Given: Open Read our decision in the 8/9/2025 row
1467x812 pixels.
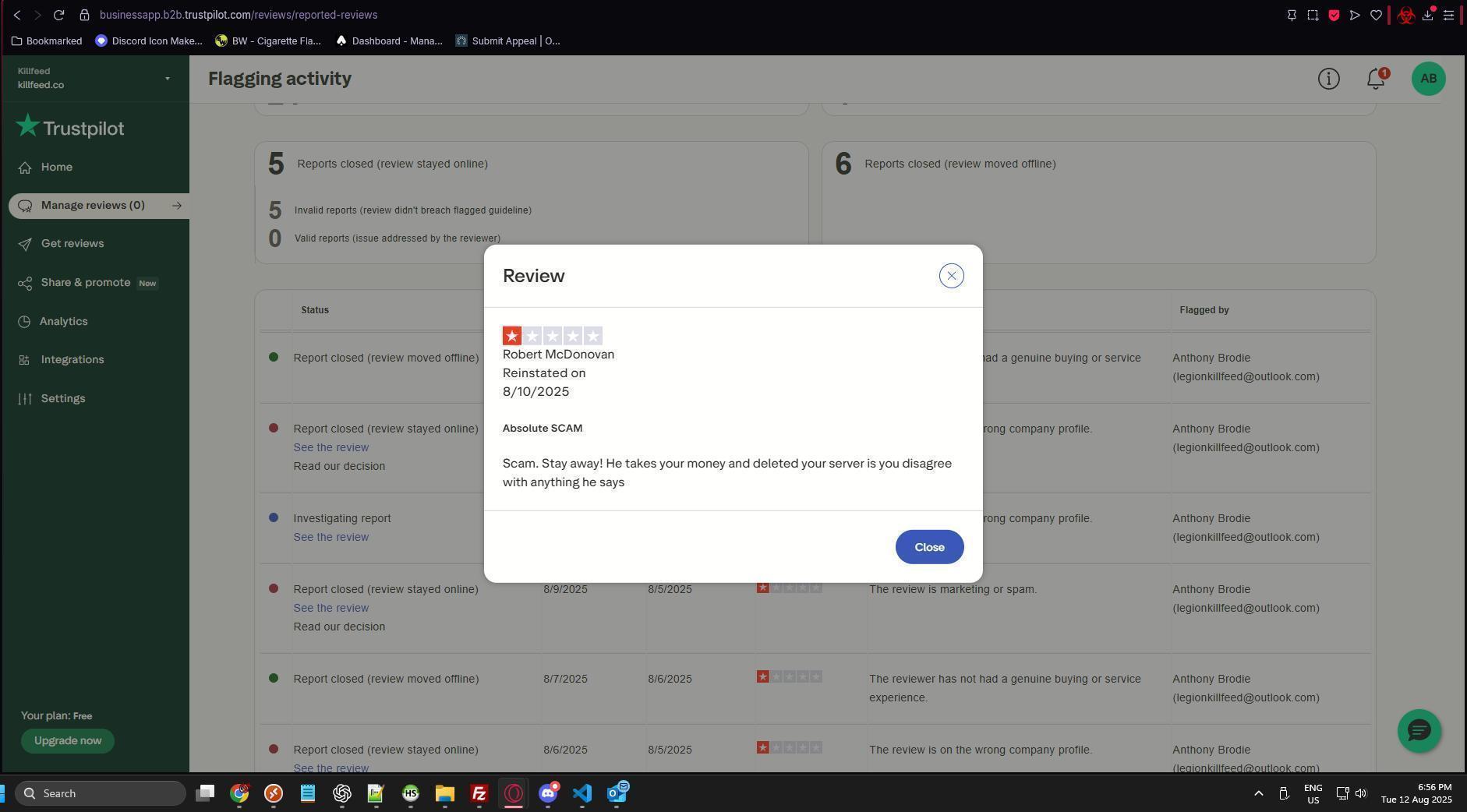Looking at the screenshot, I should [339, 627].
